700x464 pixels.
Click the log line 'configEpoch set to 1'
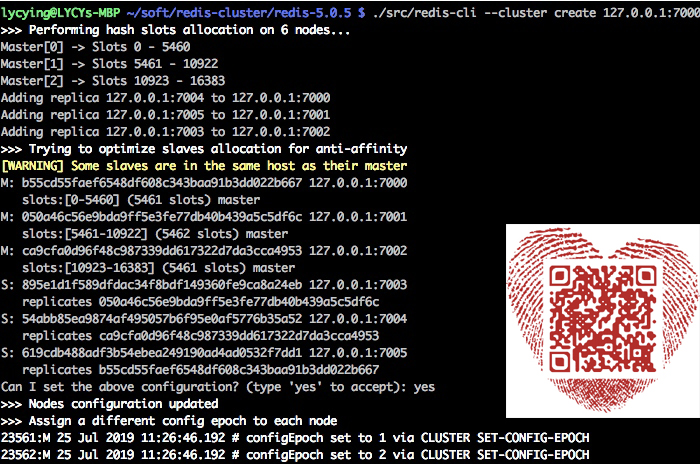pyautogui.click(x=295, y=438)
